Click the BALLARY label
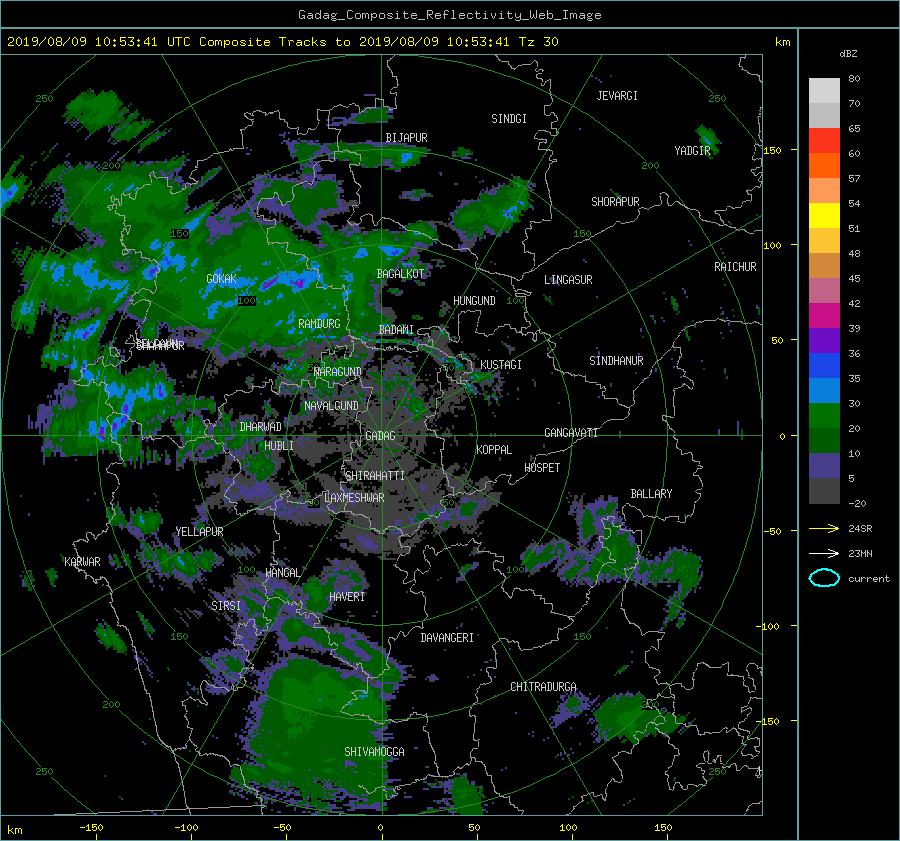This screenshot has width=900, height=841. (651, 494)
